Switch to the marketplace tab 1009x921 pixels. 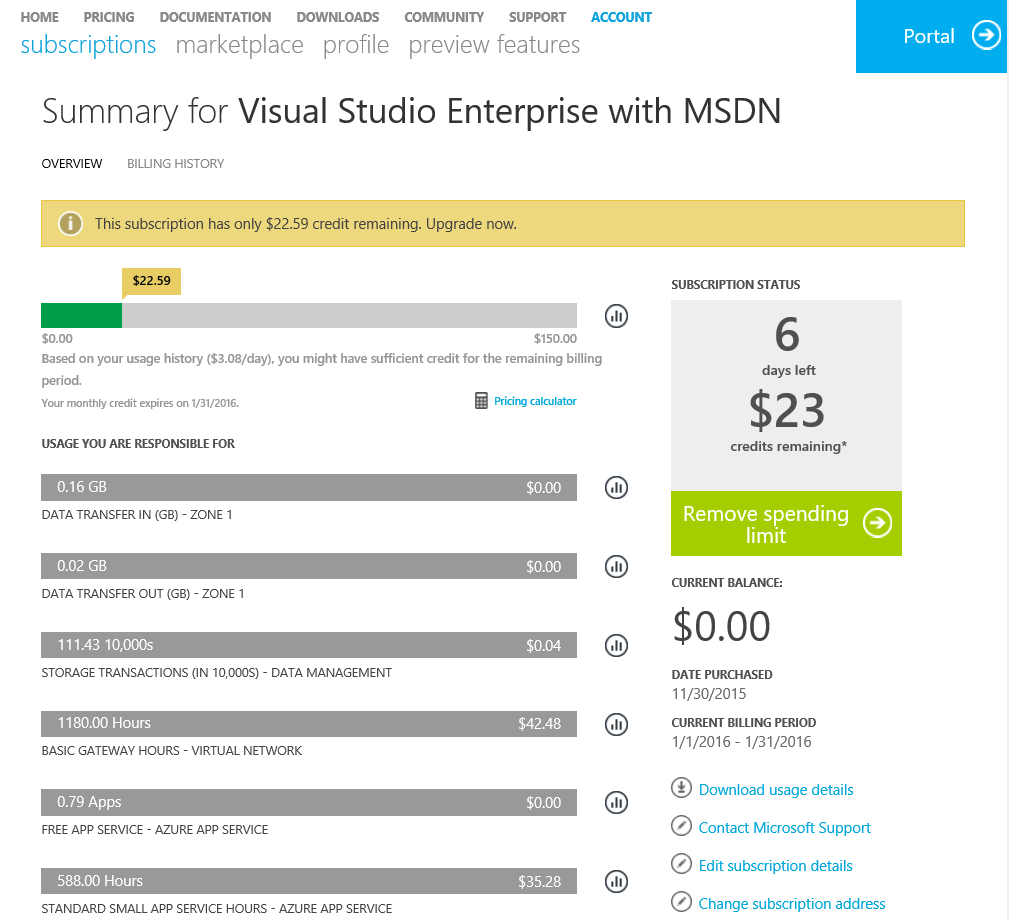239,45
